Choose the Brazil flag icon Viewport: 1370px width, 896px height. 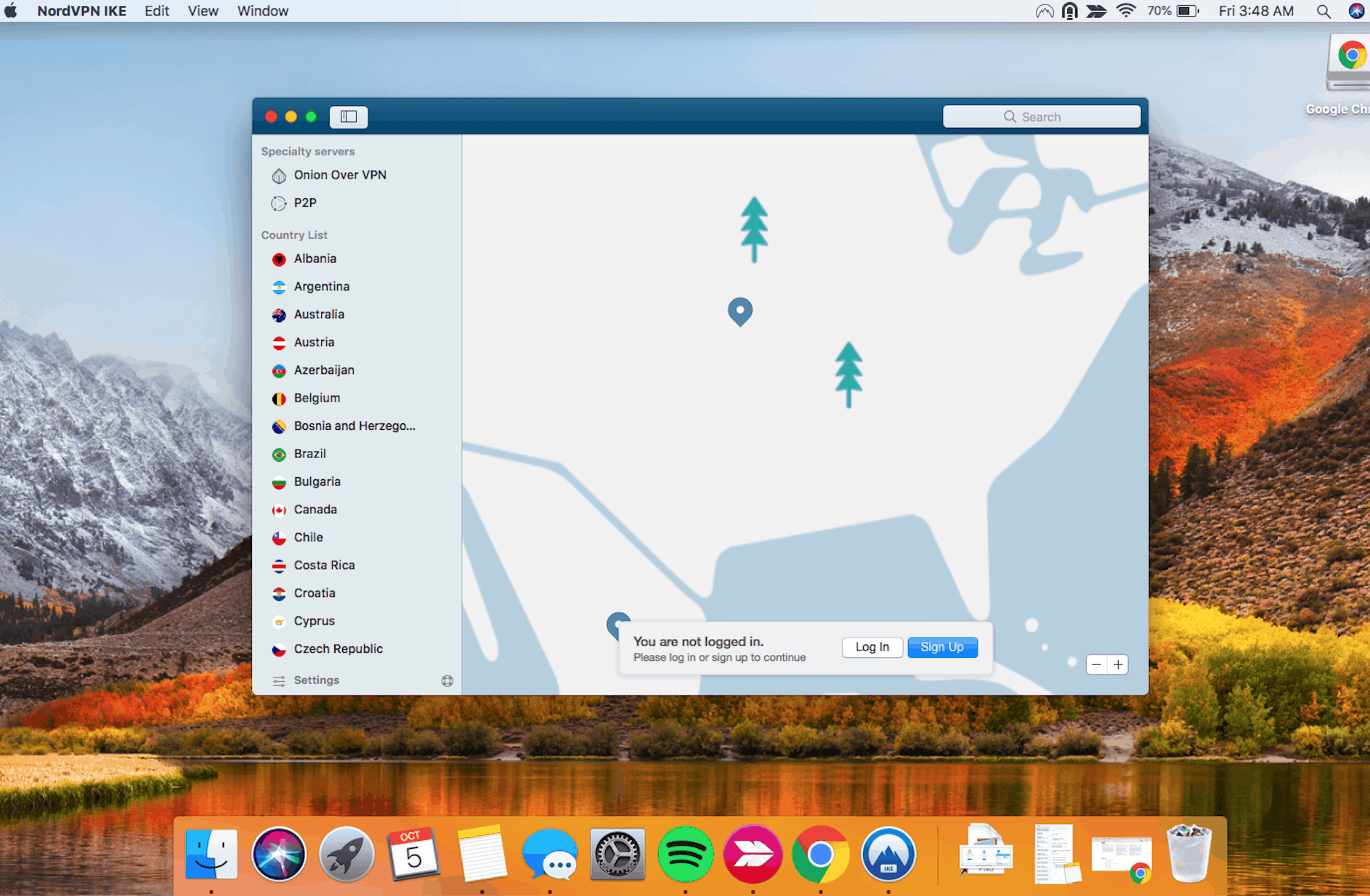coord(279,455)
